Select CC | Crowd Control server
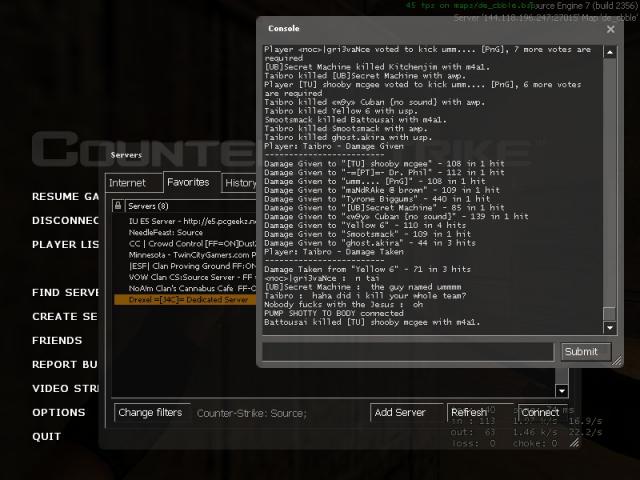Screen dimensions: 640x480 (x=185, y=244)
